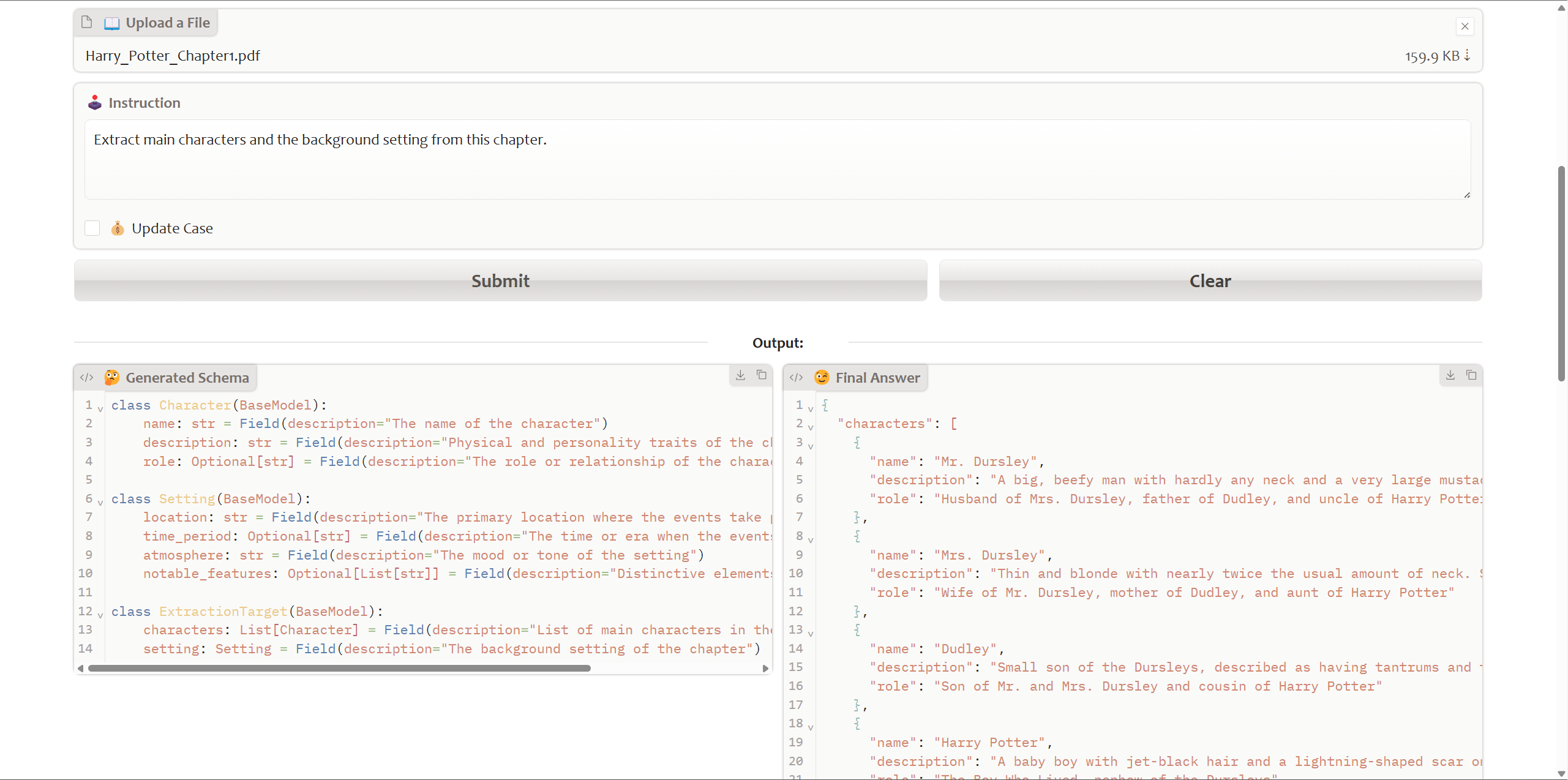Click the atmosphere field line in the schema
The height and width of the screenshot is (780, 1568).
424,555
